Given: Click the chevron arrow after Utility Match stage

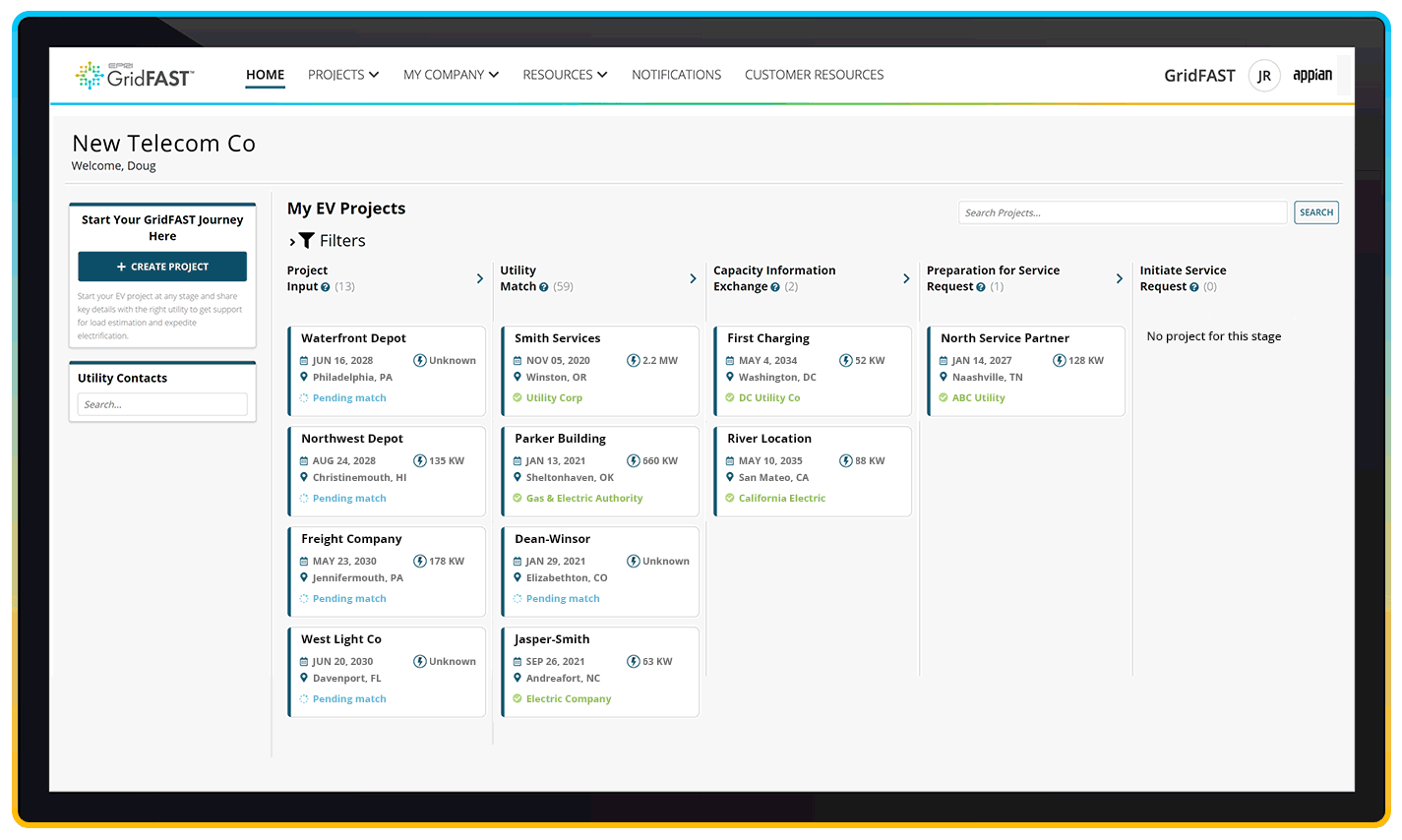Looking at the screenshot, I should (x=694, y=279).
